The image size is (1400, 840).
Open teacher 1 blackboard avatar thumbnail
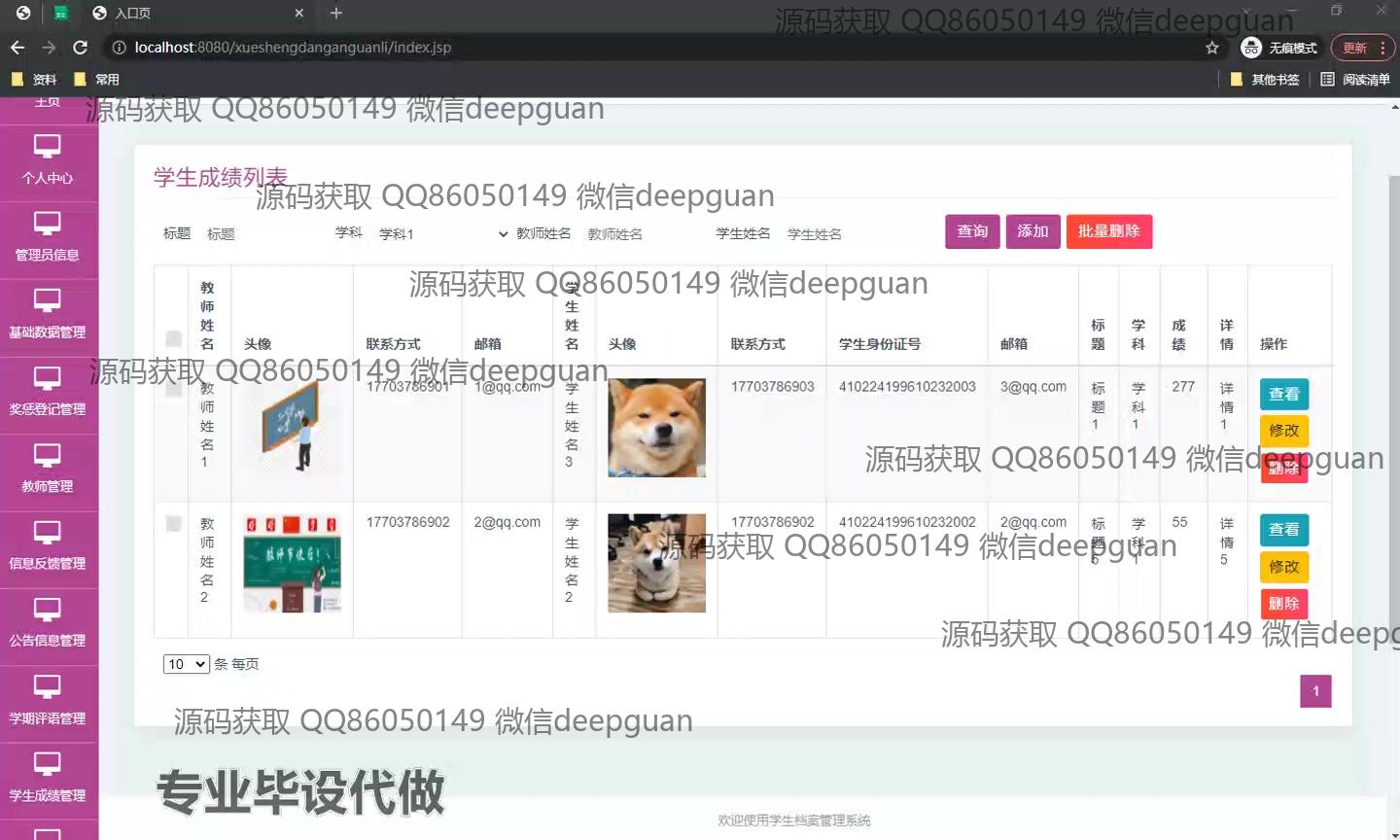[x=292, y=426]
